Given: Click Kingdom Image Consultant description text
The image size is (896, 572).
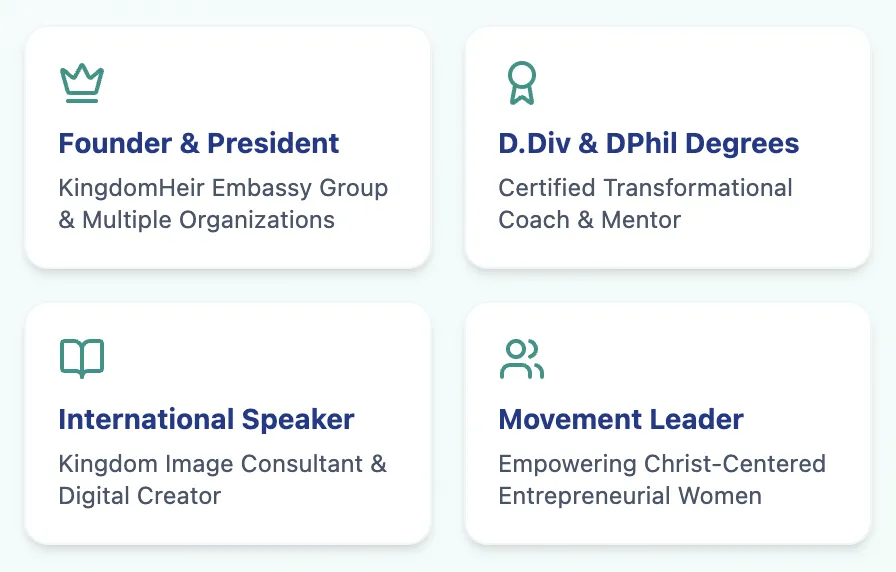Looking at the screenshot, I should tap(223, 464).
